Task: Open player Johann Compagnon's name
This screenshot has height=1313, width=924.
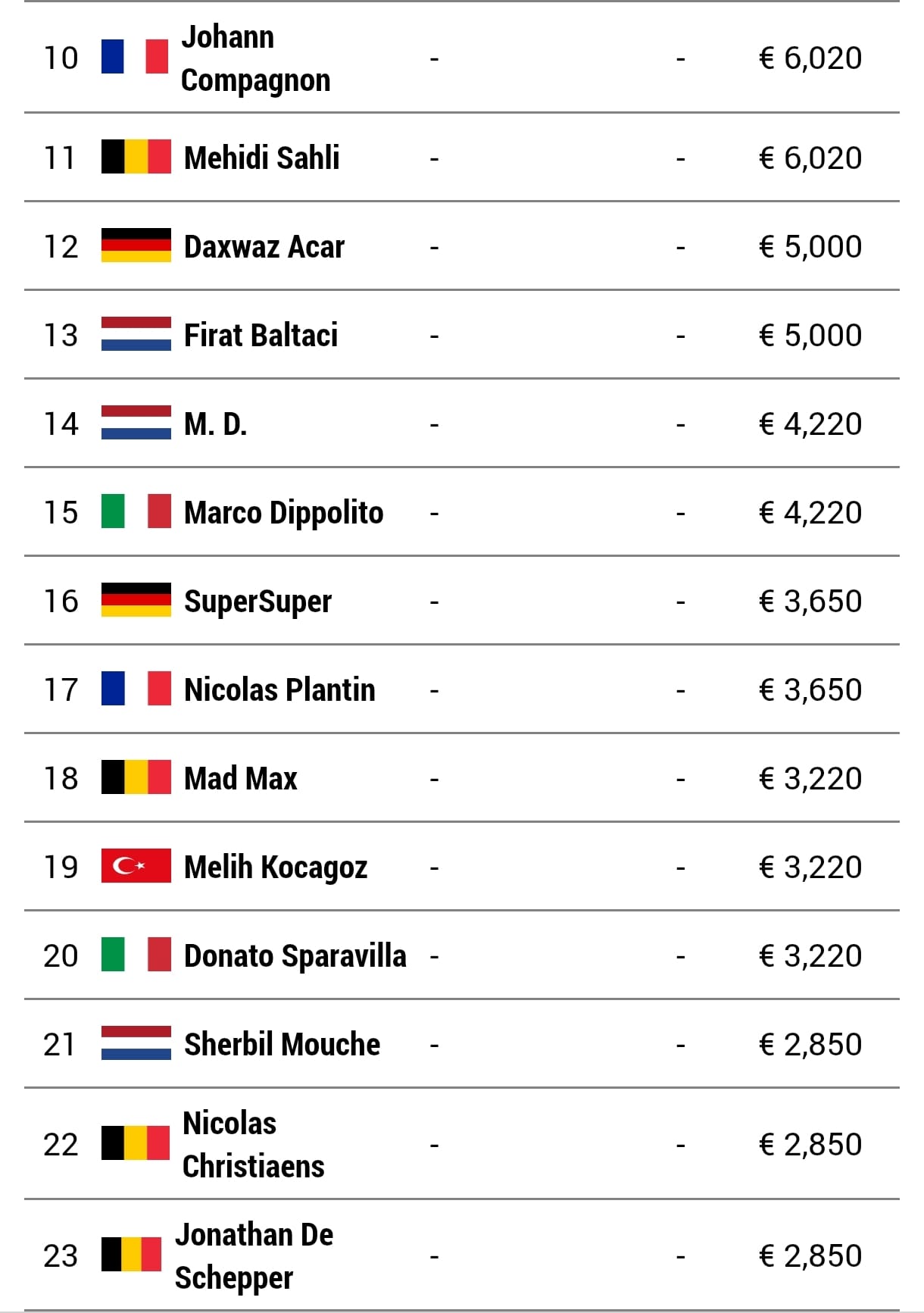Action: click(256, 58)
